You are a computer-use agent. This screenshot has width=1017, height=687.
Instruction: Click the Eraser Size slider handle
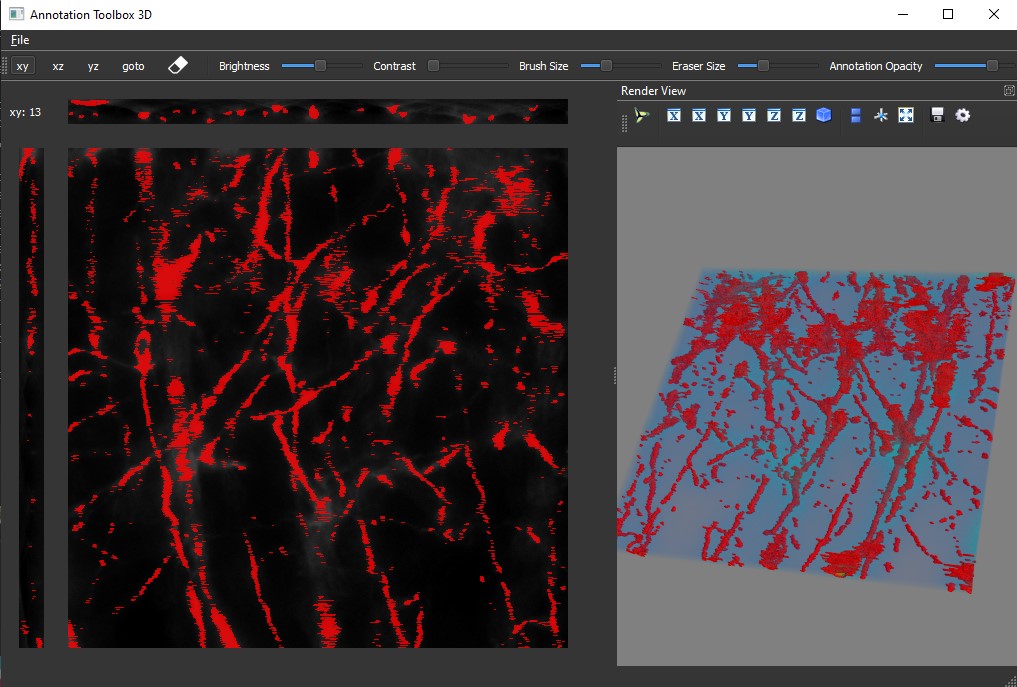coord(763,66)
